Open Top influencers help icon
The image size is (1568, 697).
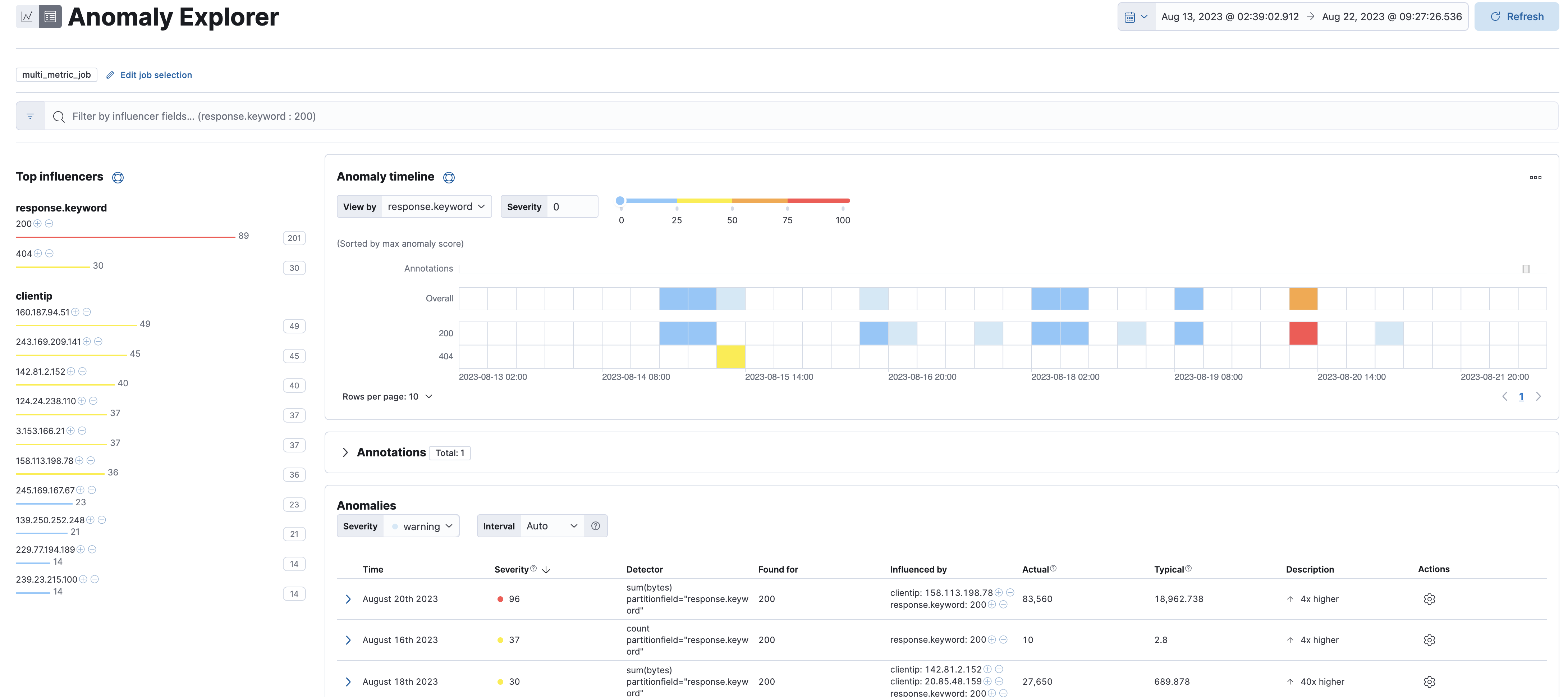click(x=118, y=177)
